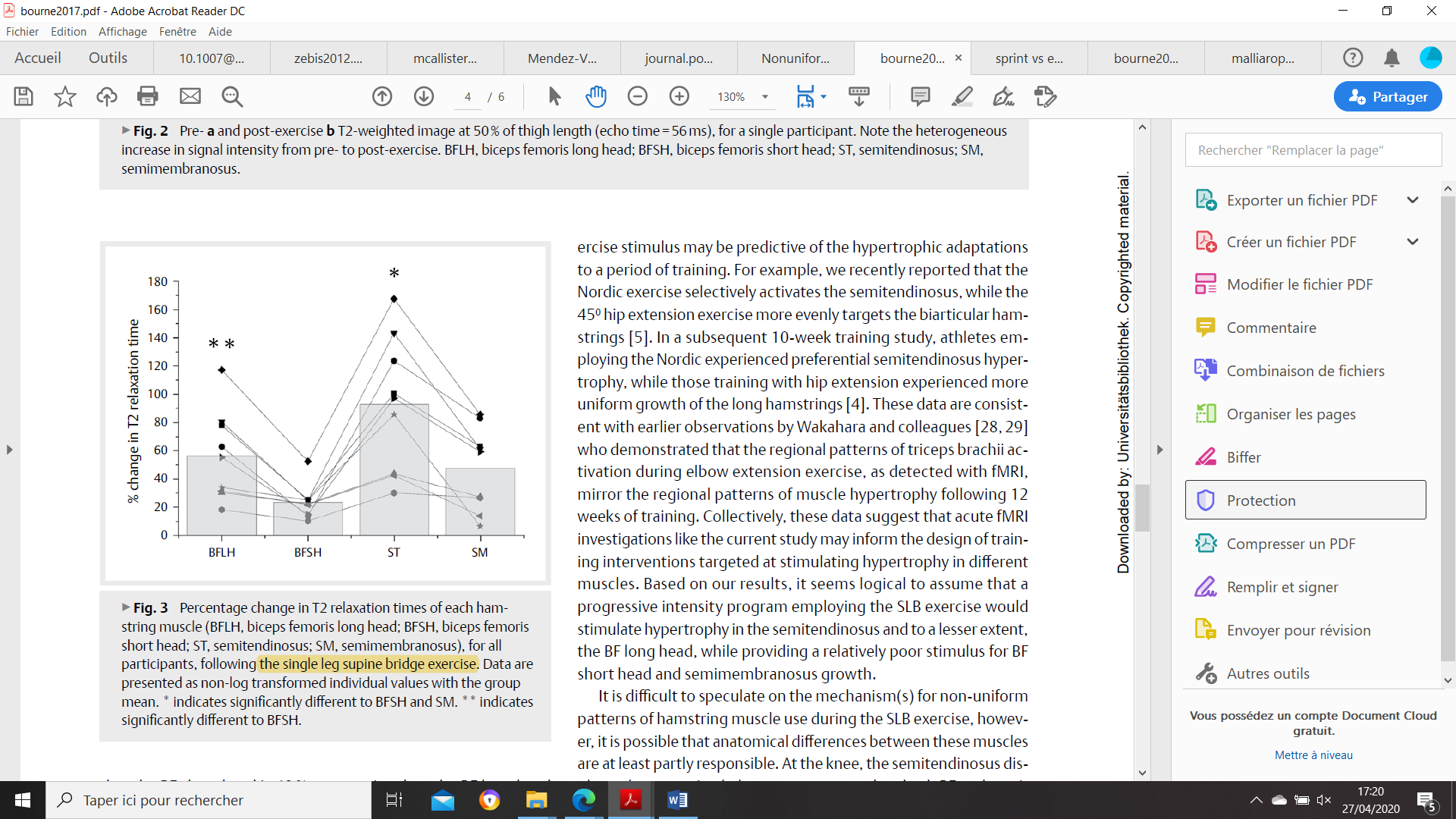The width and height of the screenshot is (1456, 819).
Task: Switch to the mcallister document tab
Action: (445, 58)
